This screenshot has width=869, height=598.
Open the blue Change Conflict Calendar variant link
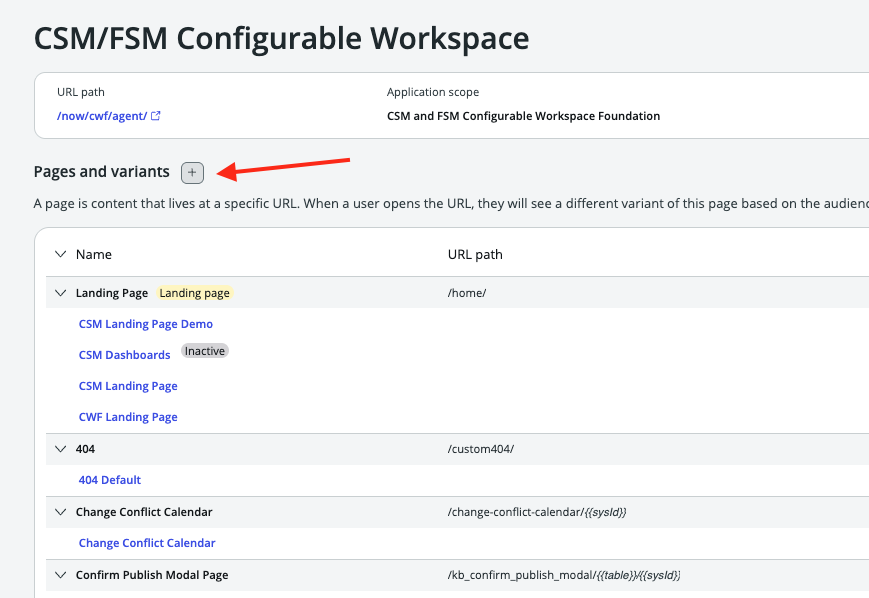[147, 543]
